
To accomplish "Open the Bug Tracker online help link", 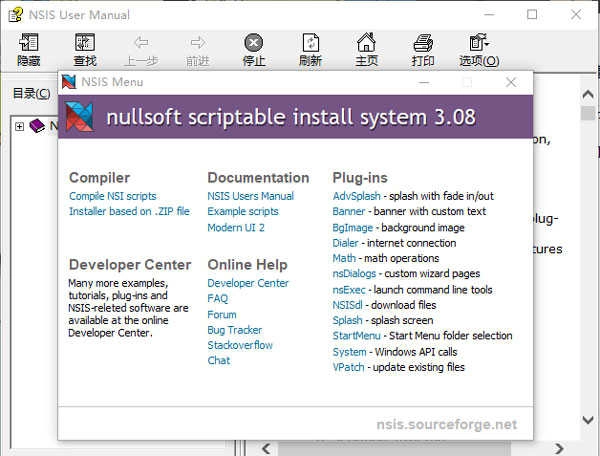I will click(234, 330).
